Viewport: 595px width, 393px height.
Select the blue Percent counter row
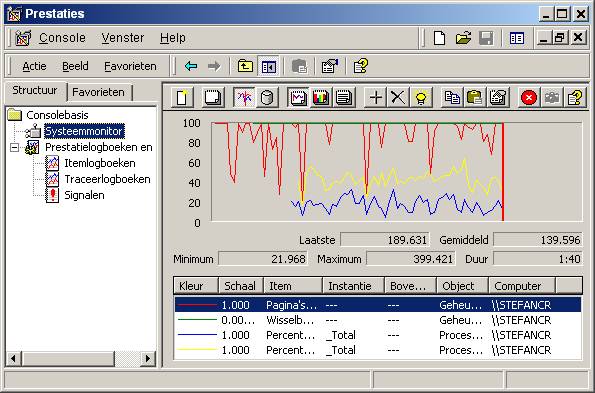(x=378, y=335)
